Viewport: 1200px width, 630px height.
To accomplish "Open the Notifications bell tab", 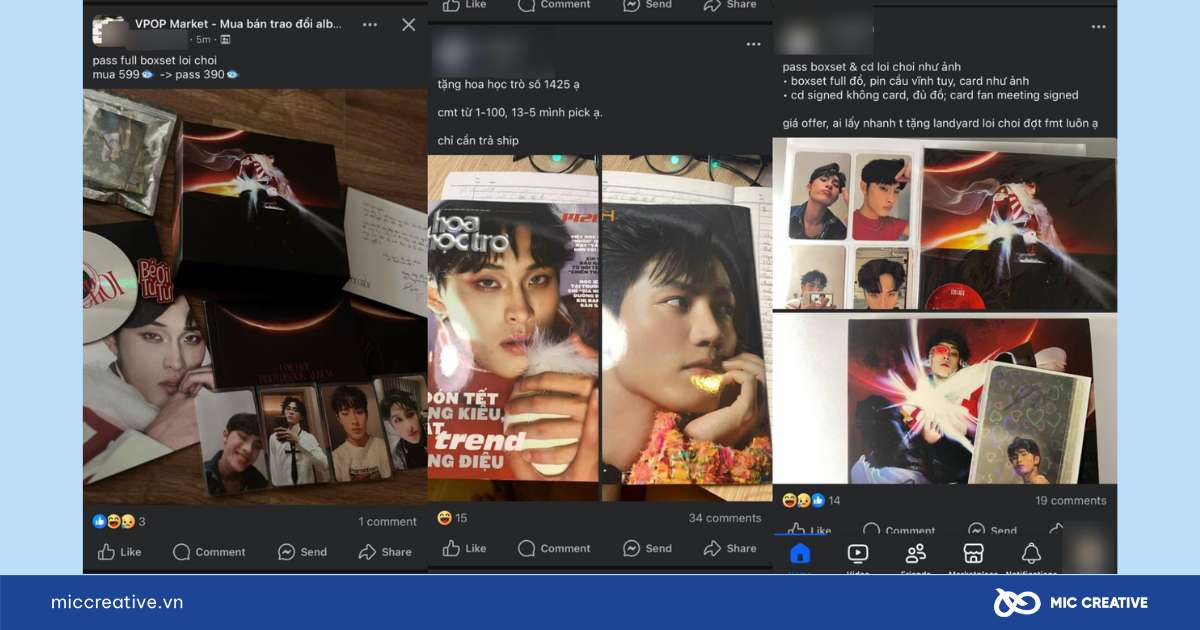I will click(1031, 557).
